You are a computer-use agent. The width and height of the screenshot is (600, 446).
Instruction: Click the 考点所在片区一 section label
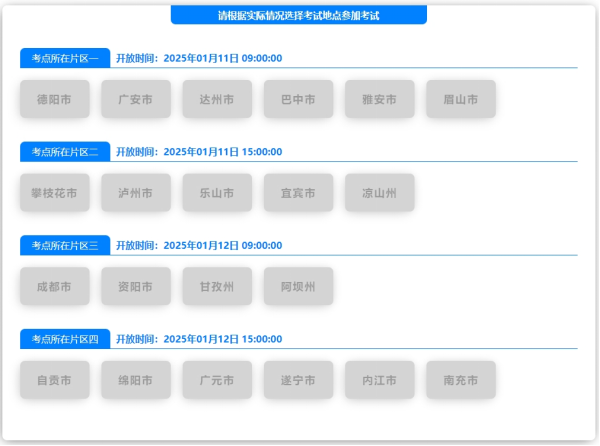[65, 58]
